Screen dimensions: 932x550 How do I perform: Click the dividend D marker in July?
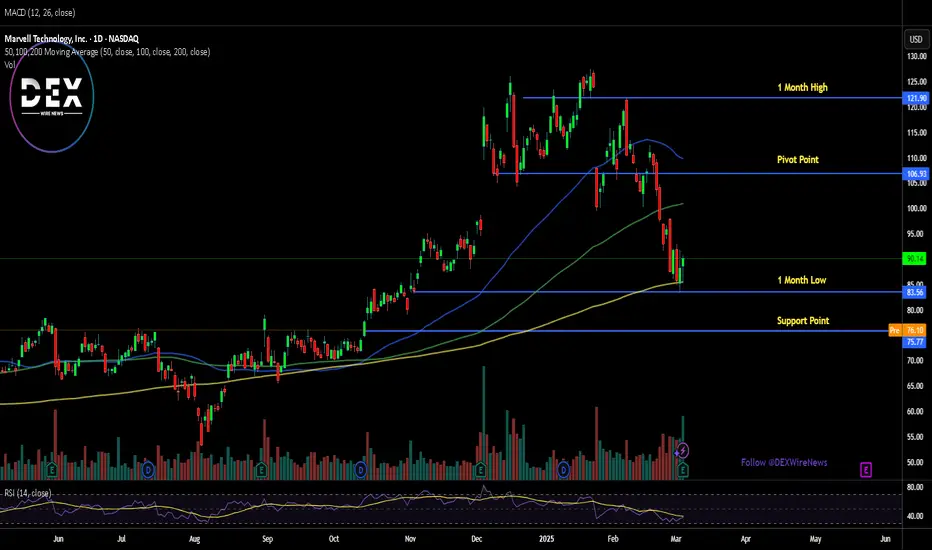tap(148, 470)
